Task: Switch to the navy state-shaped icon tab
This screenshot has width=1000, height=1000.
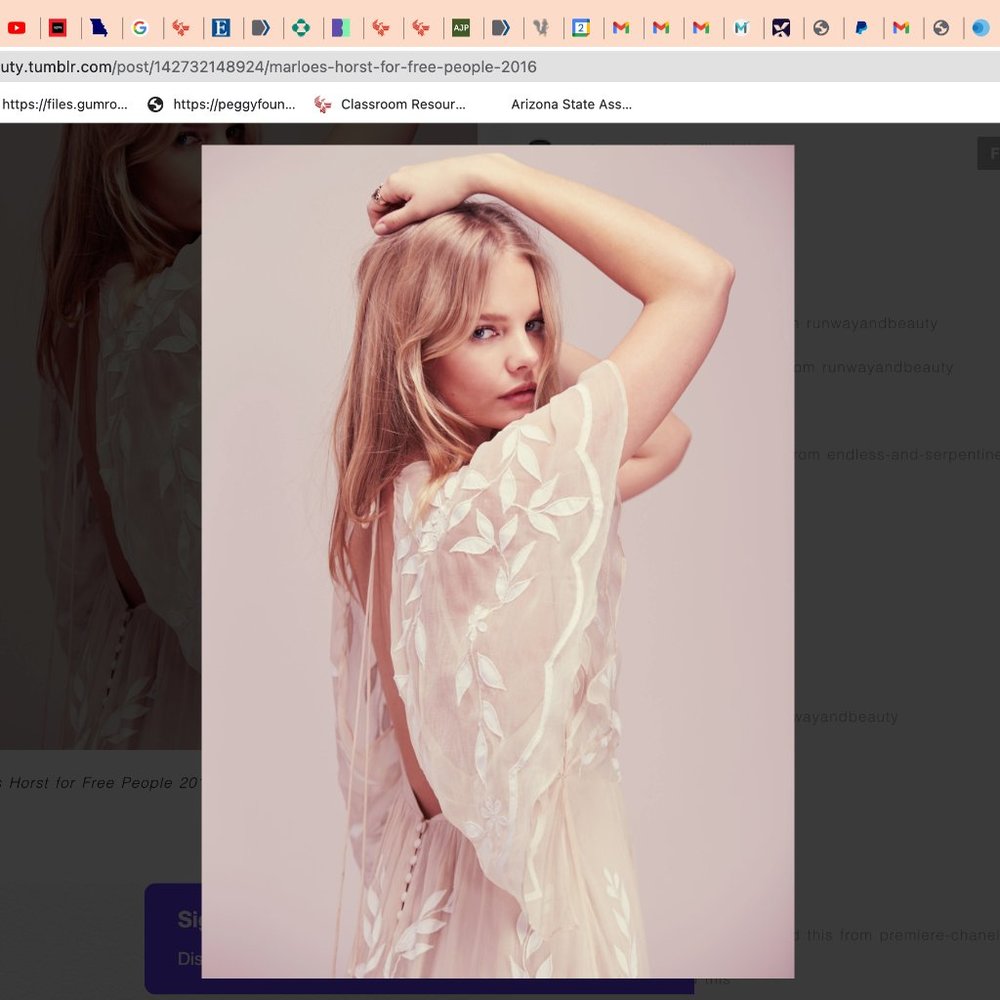Action: (99, 28)
